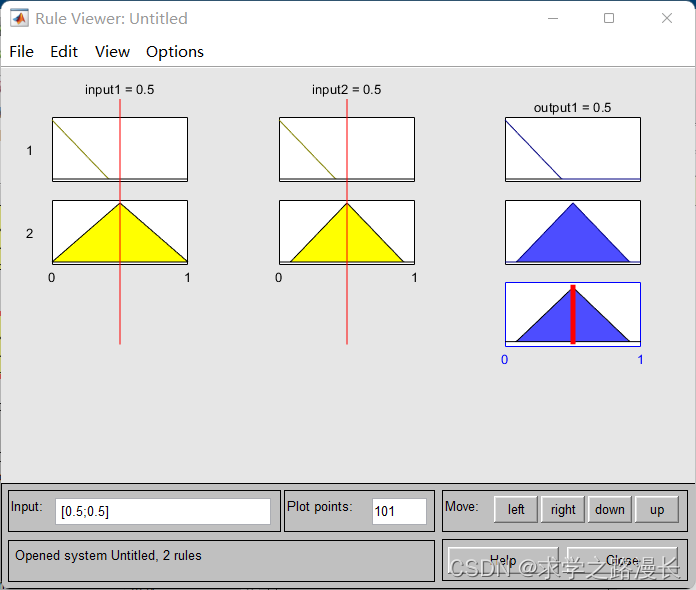Viewport: 696px width, 590px height.
Task: Open the View menu
Action: point(112,52)
